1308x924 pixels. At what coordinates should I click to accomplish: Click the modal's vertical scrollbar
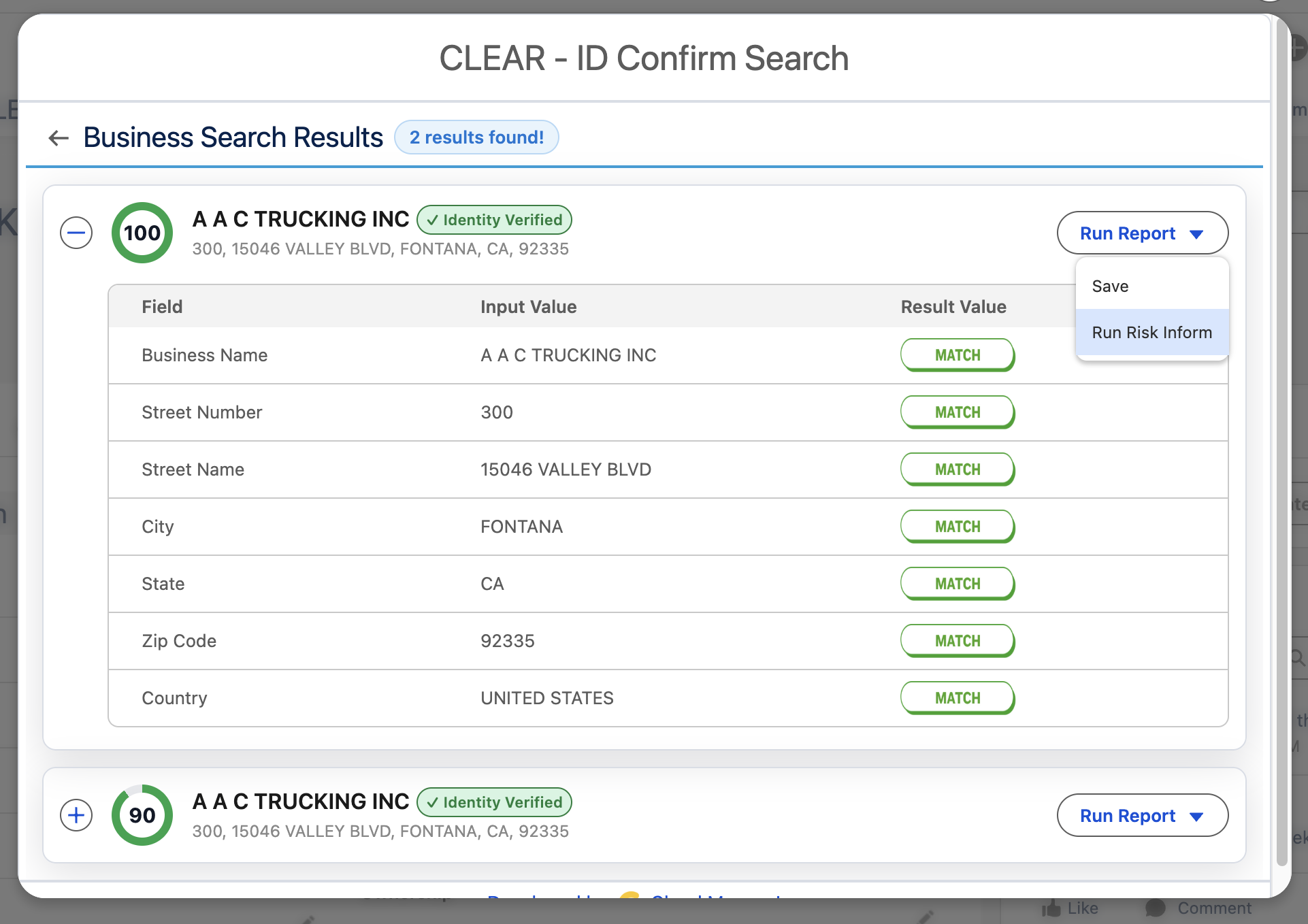(x=1283, y=442)
